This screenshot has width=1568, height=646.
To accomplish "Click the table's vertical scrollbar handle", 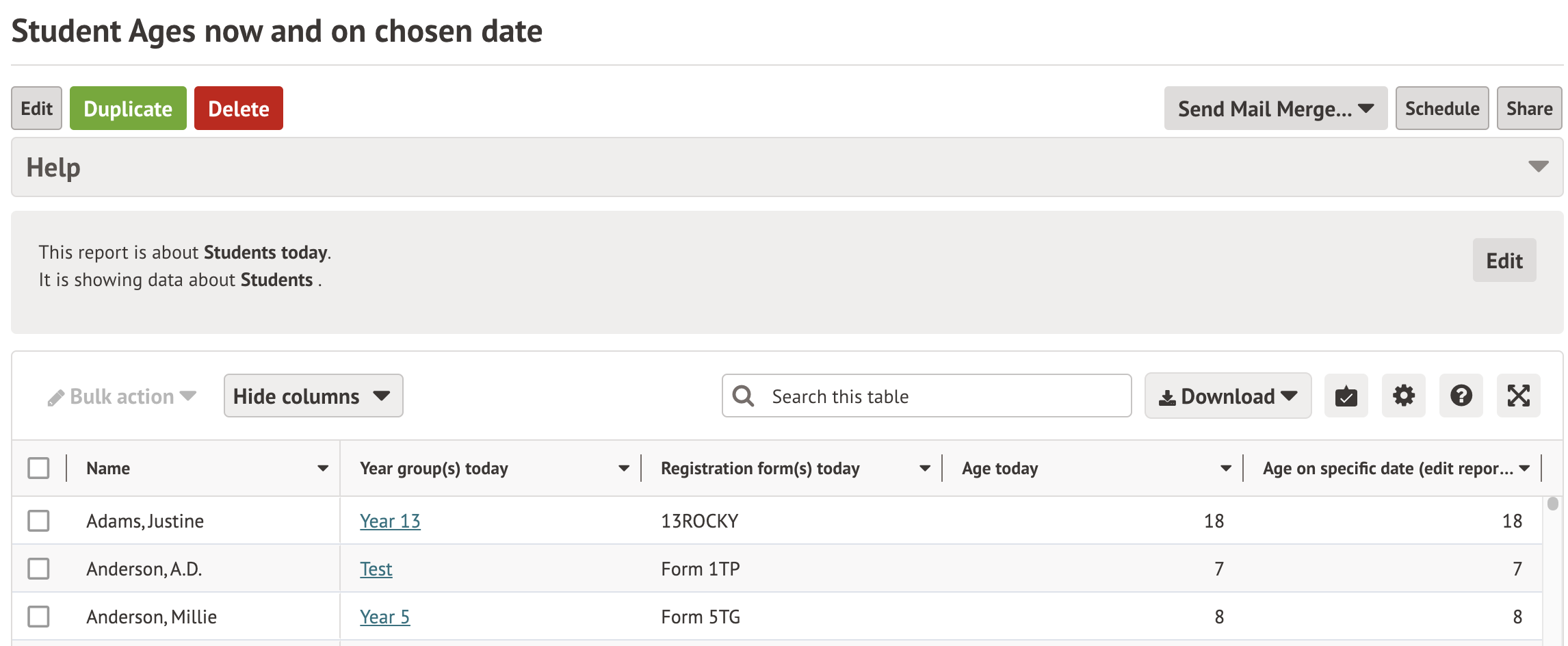I will point(1552,504).
